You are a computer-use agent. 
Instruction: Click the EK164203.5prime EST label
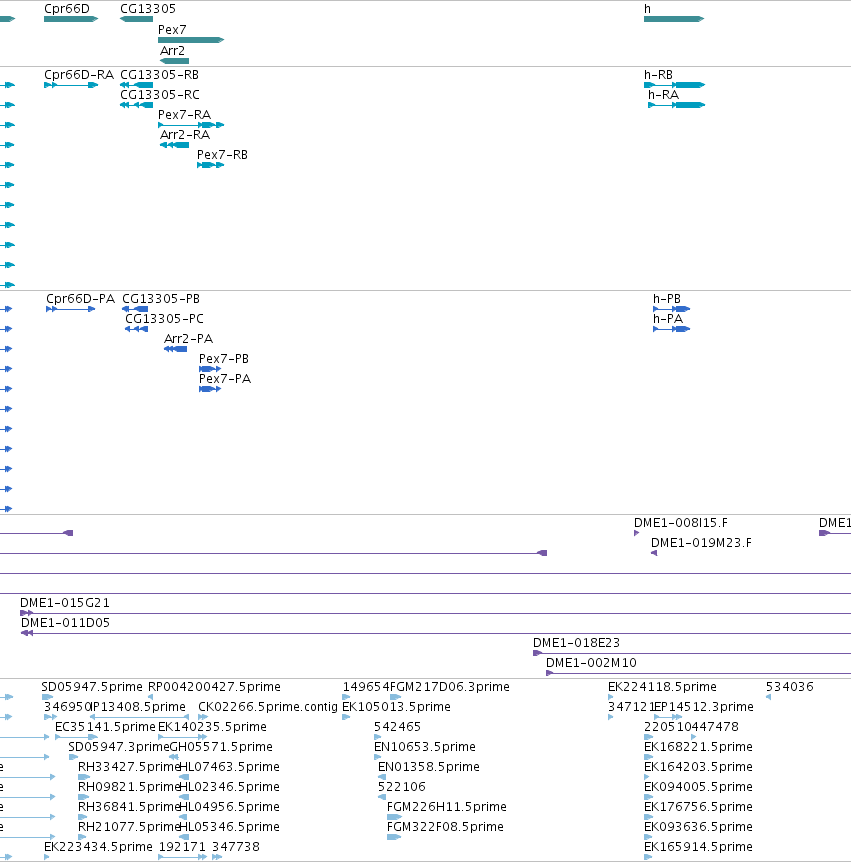click(698, 767)
